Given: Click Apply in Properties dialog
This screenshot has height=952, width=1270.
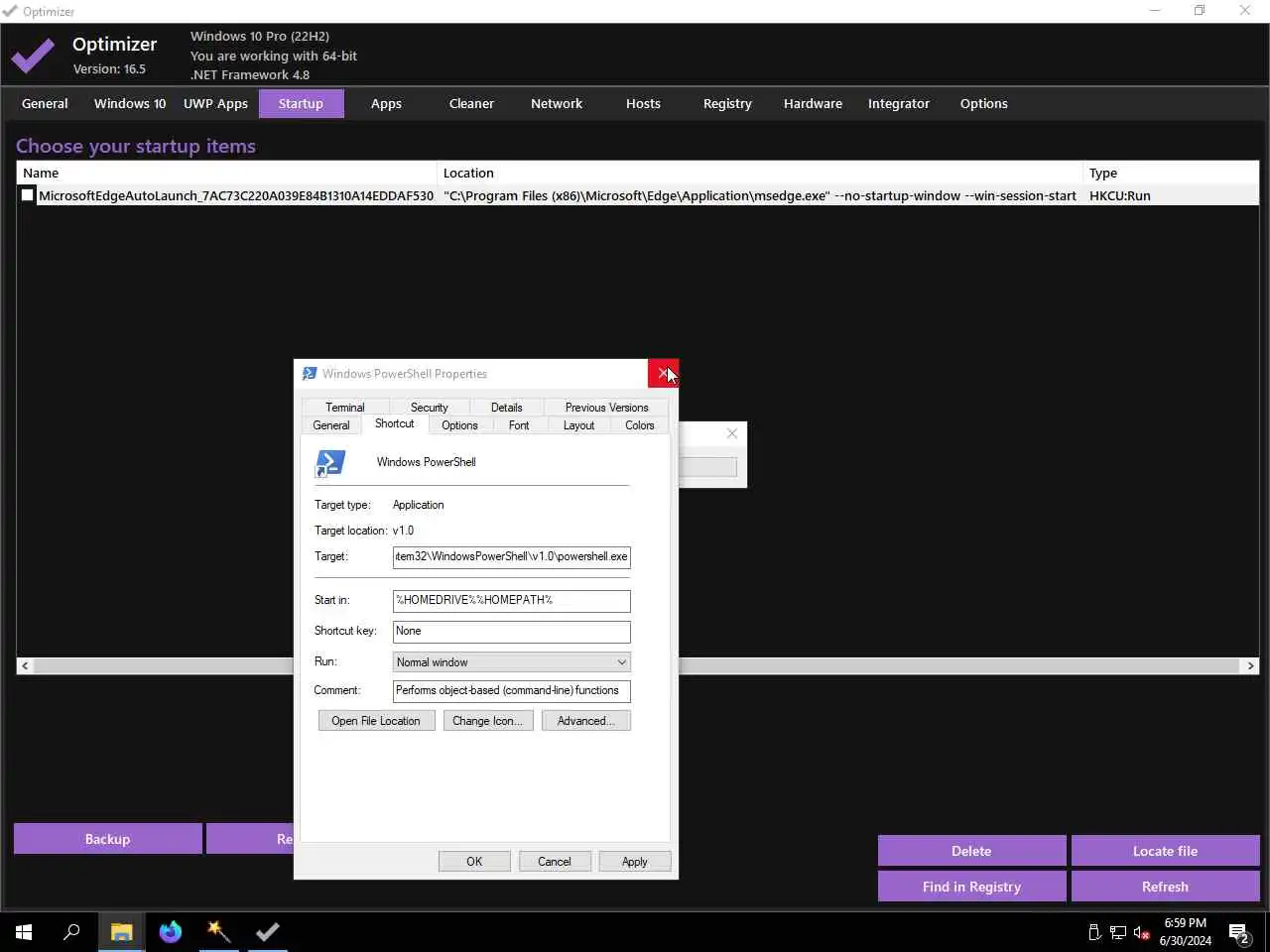Looking at the screenshot, I should [x=635, y=862].
